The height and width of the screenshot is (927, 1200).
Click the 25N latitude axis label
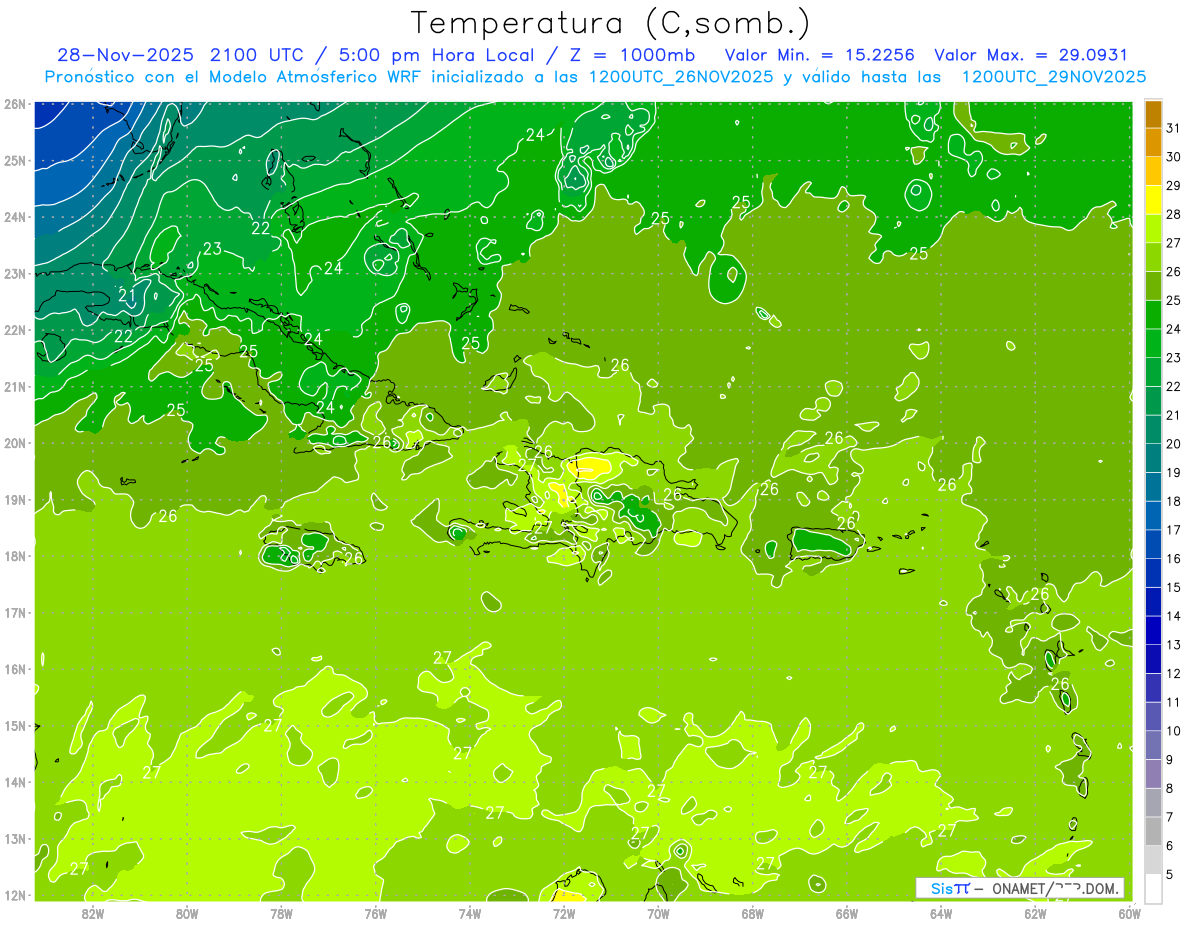coord(15,161)
